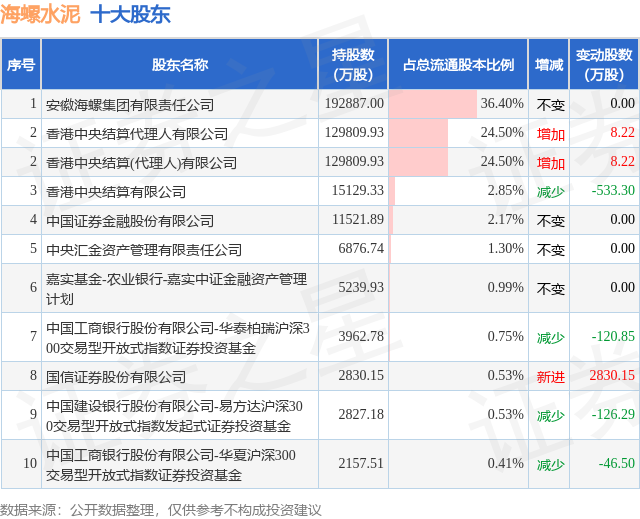
Task: Click the 序号 column header
Action: [21, 64]
